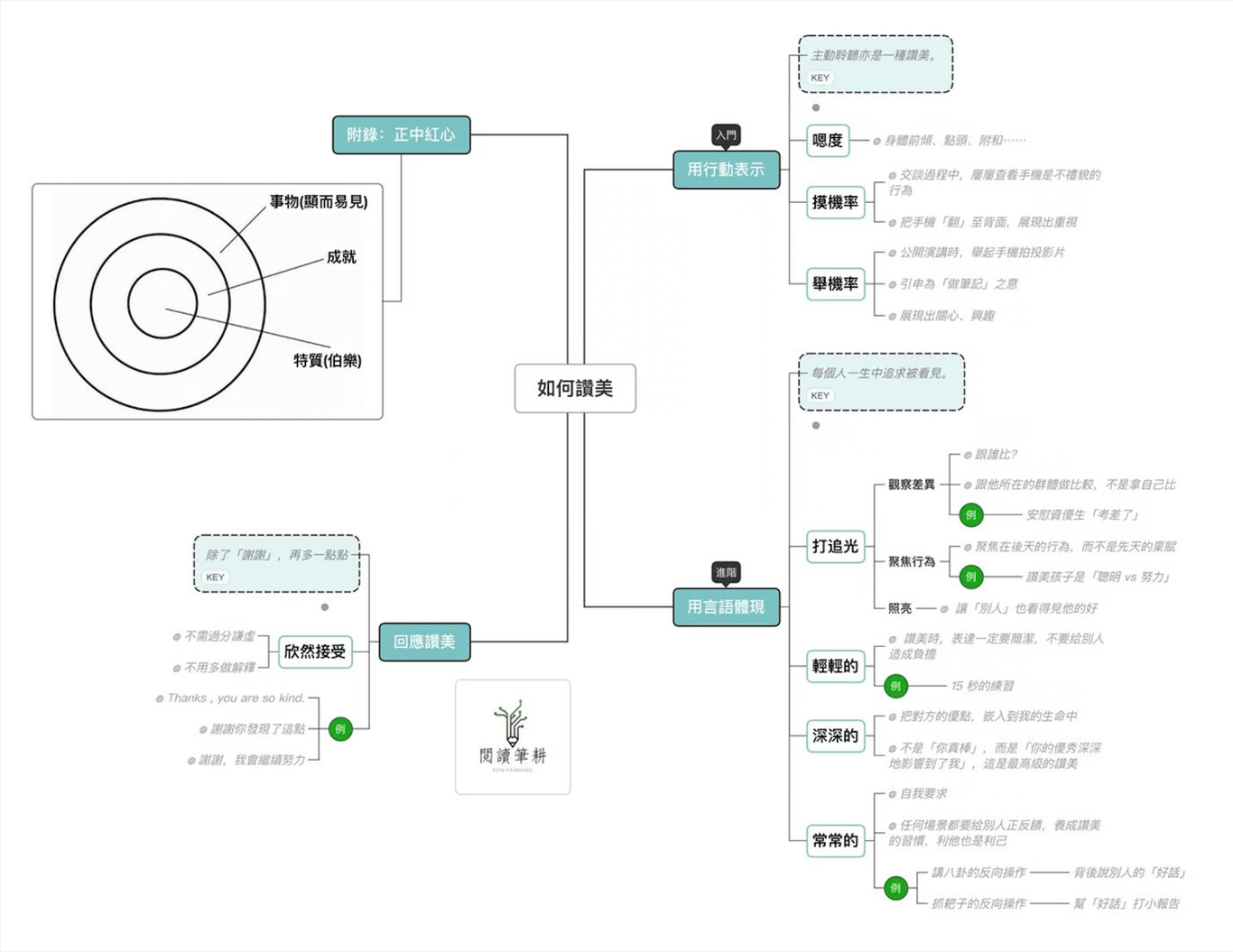Select the 深深的 subtopic

click(835, 735)
